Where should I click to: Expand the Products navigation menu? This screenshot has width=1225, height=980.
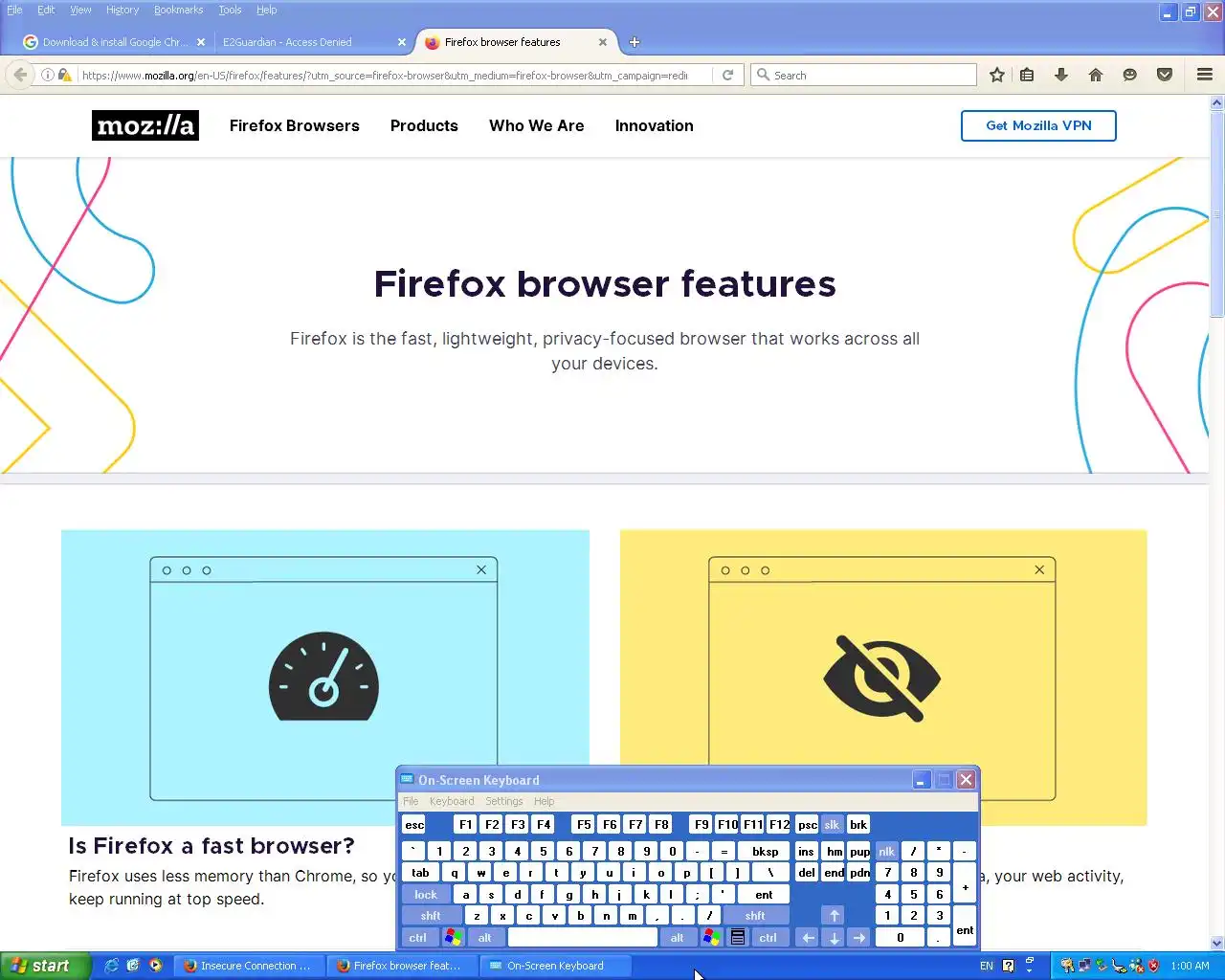tap(424, 125)
